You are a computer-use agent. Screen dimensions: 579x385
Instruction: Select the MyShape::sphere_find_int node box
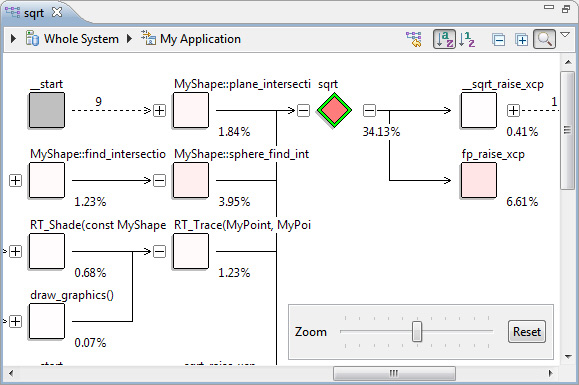(191, 180)
